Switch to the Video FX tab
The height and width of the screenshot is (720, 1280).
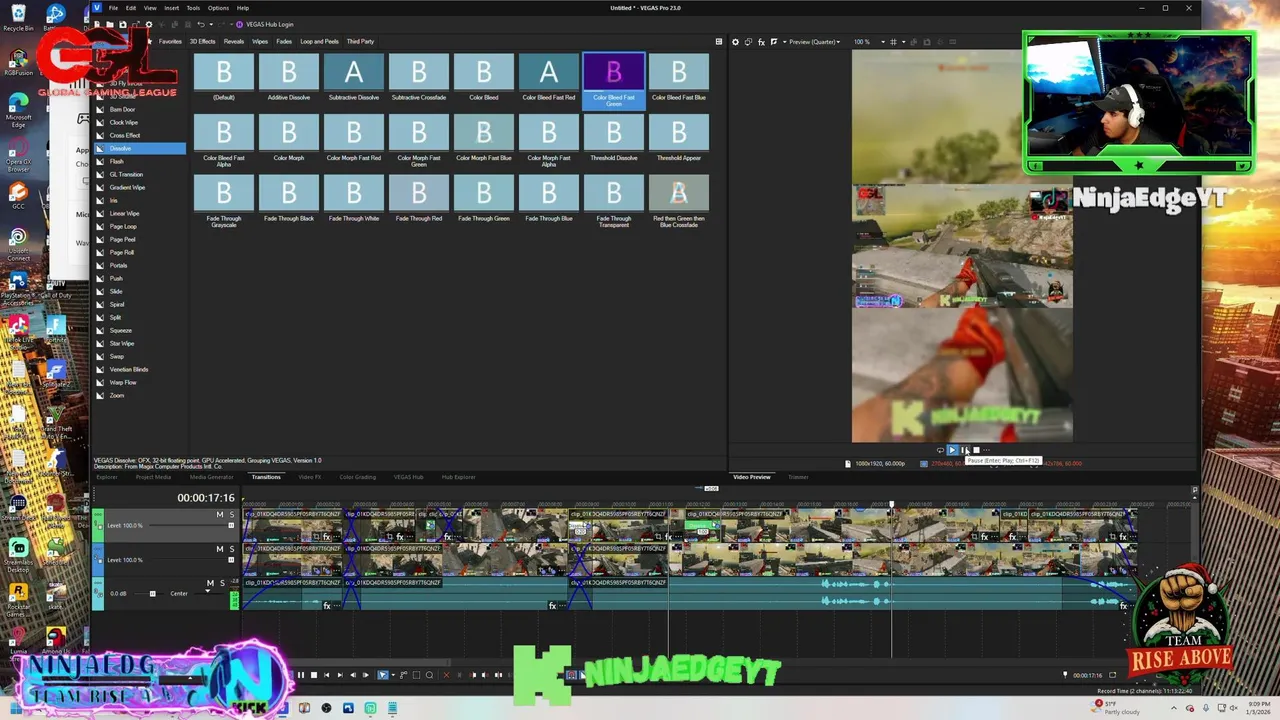(309, 477)
